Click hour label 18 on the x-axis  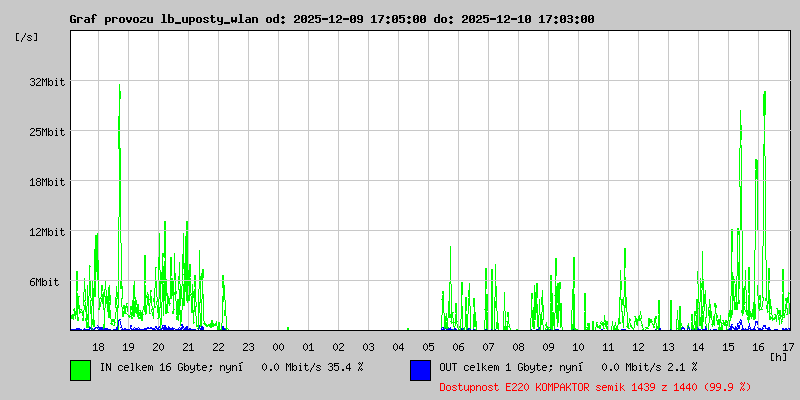click(98, 347)
